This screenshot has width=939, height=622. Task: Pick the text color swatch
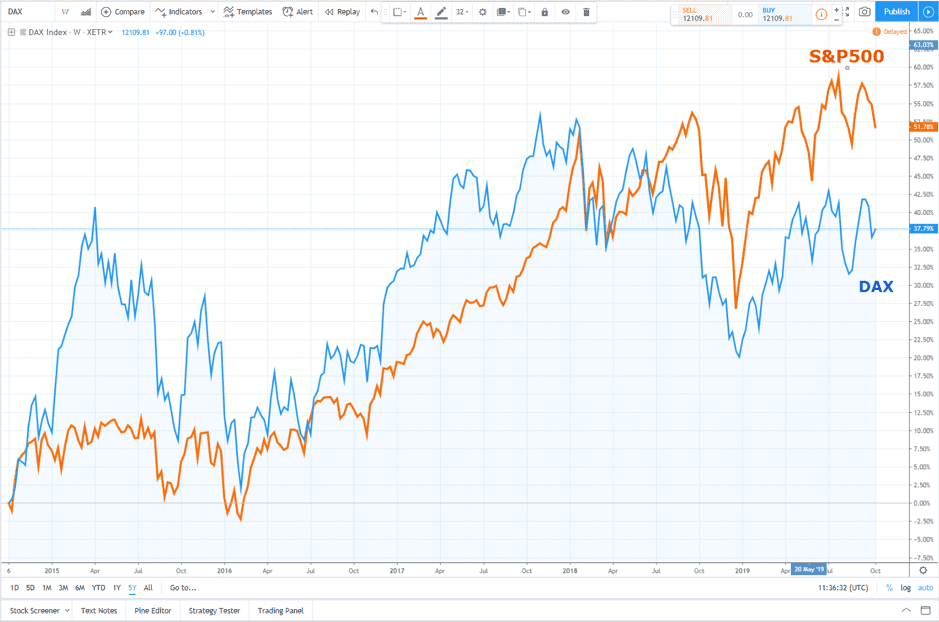coord(419,12)
